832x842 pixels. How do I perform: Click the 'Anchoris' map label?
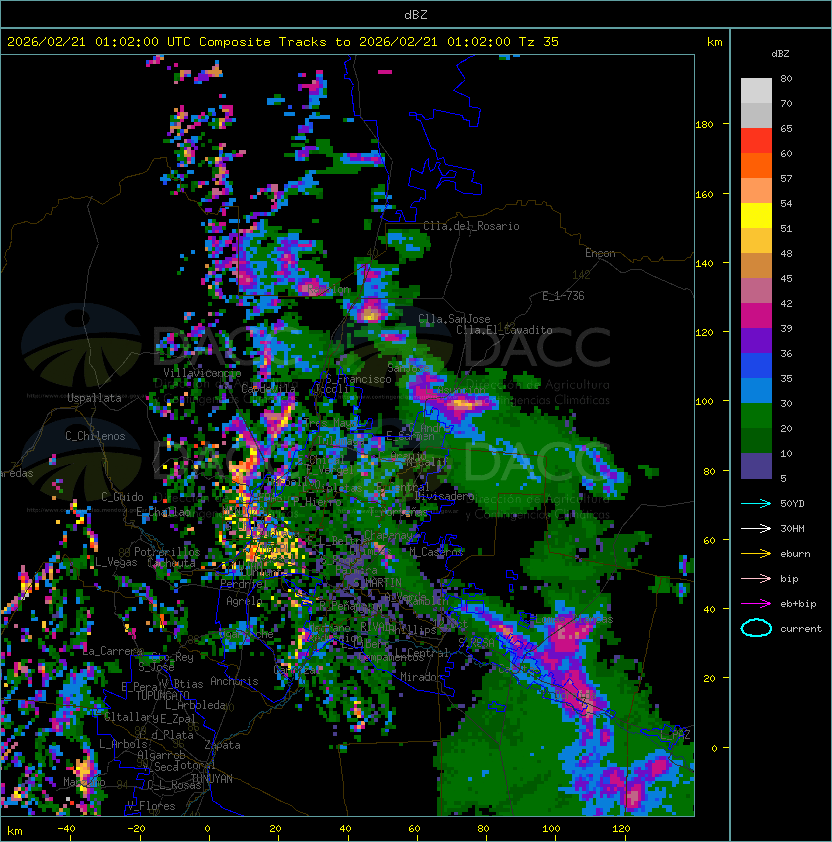pos(234,681)
